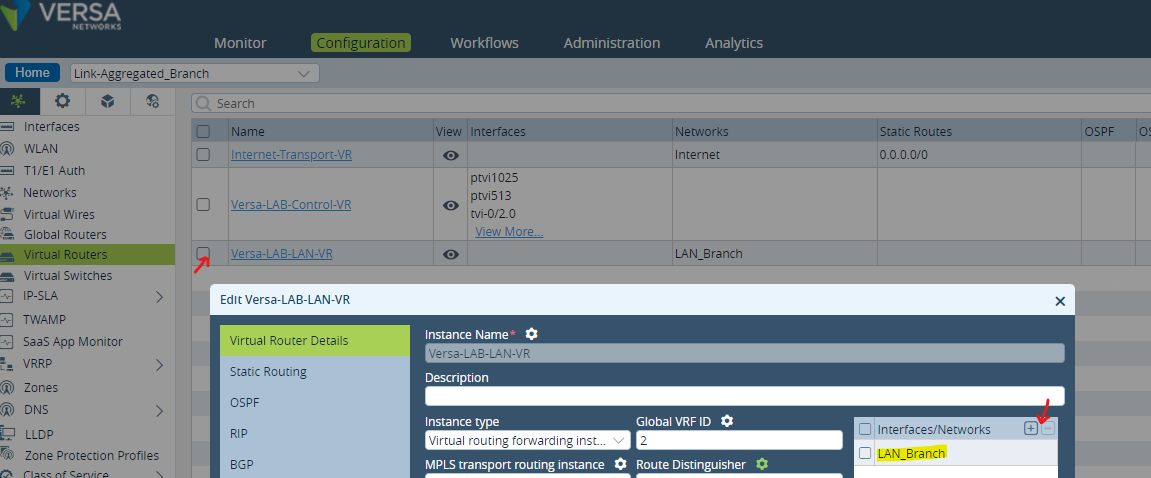View Versa-LAB-LAN-VR with eye icon
This screenshot has height=478, width=1151.
(x=451, y=254)
